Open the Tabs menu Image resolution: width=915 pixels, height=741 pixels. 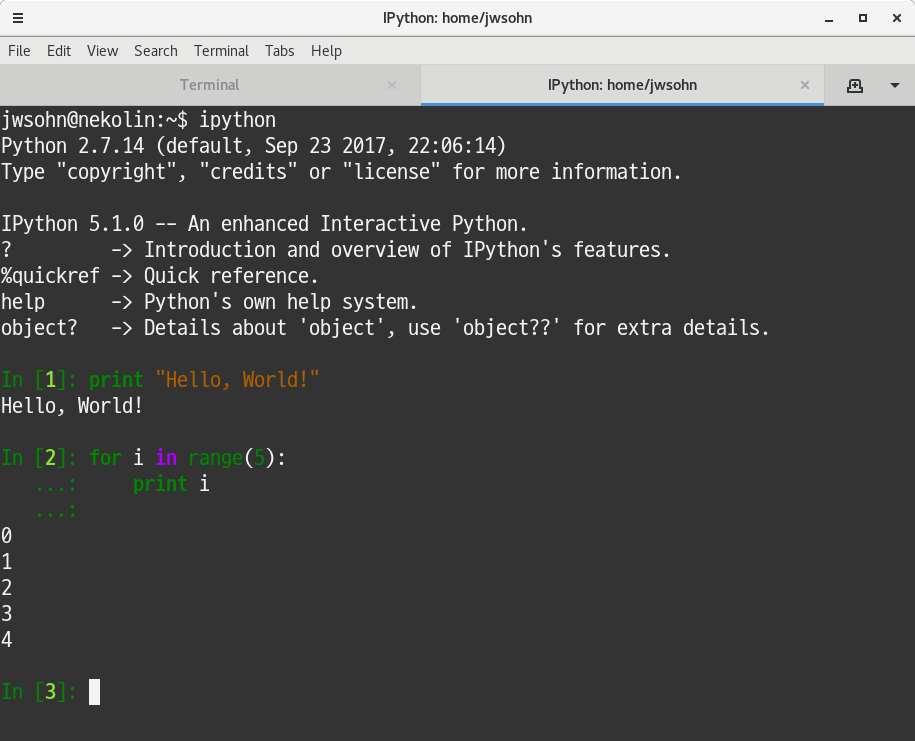pos(279,51)
